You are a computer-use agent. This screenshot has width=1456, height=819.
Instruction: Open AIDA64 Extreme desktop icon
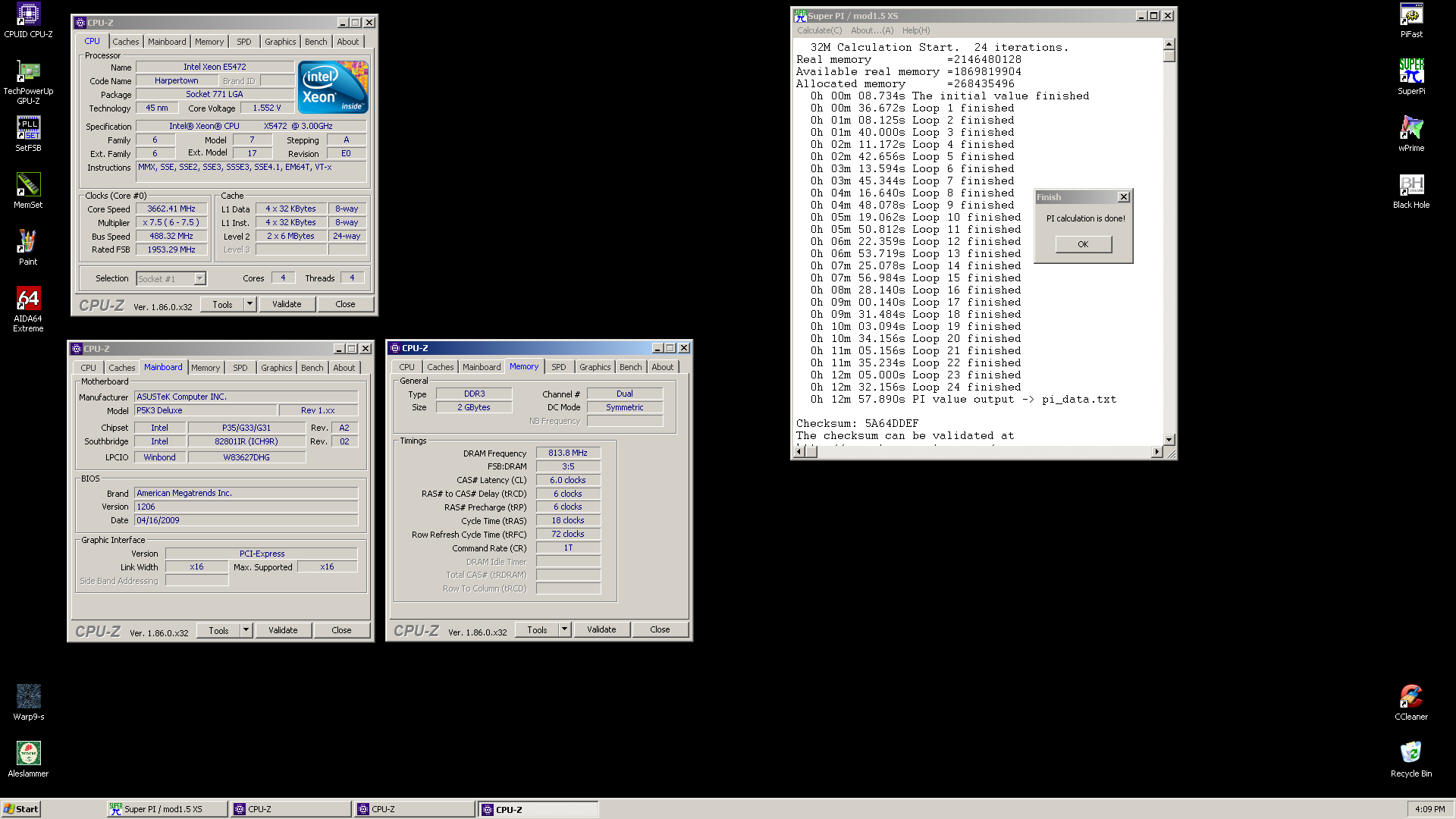click(28, 309)
